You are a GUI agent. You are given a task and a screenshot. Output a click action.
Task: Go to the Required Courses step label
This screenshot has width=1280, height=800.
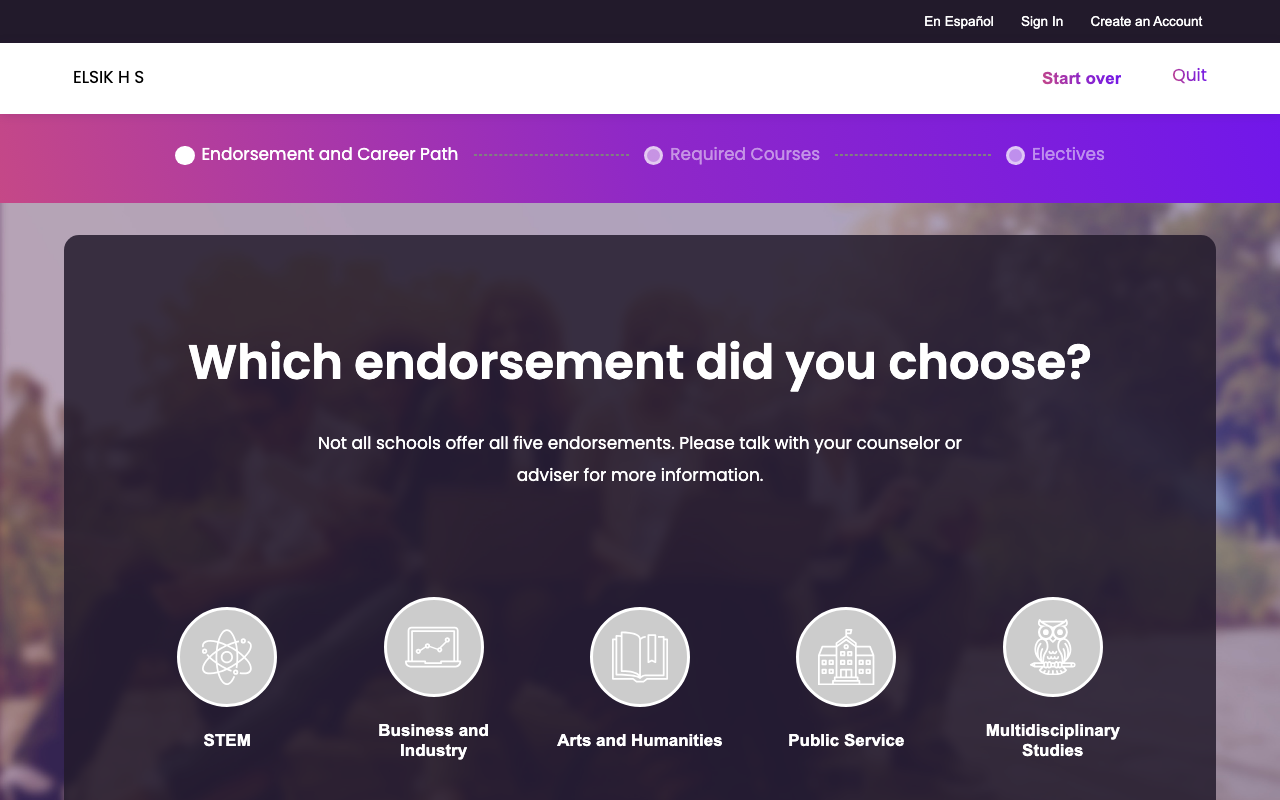coord(745,154)
